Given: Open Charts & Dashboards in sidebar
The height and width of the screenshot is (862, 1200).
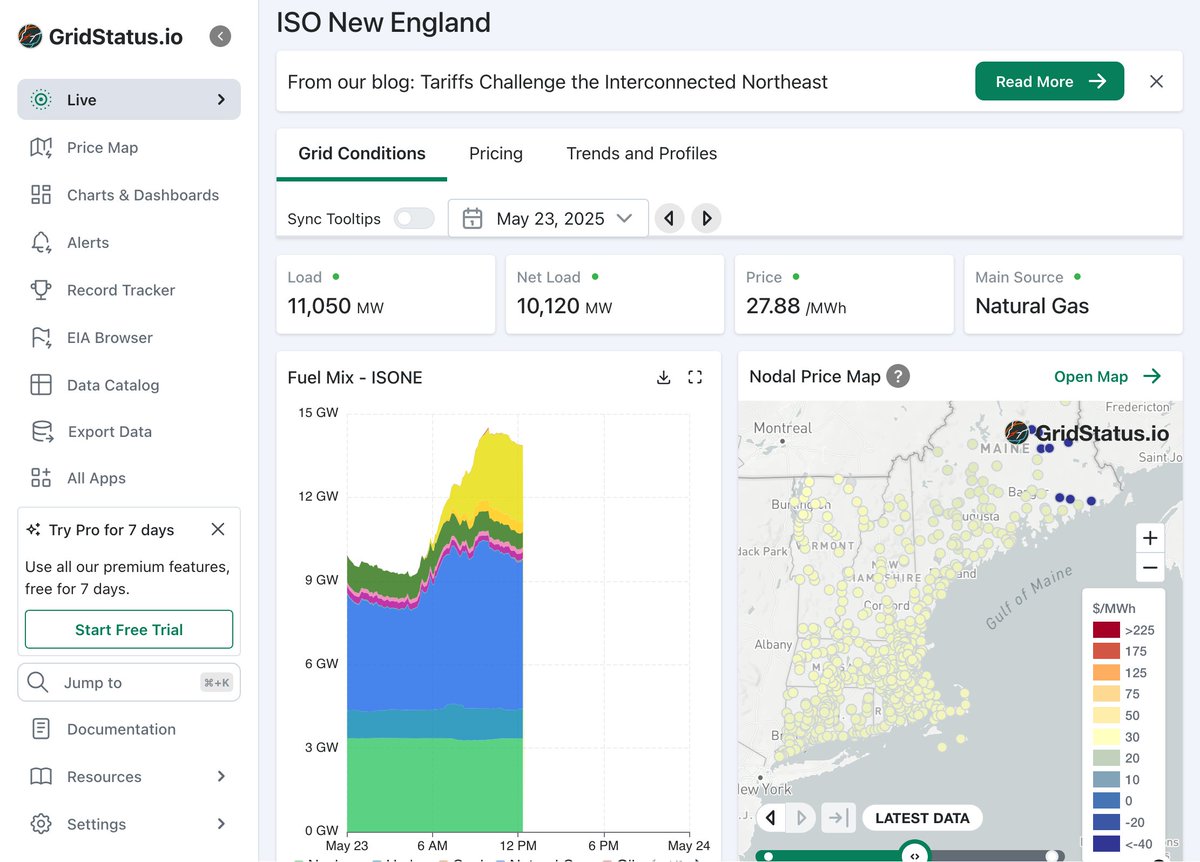Looking at the screenshot, I should [129, 195].
